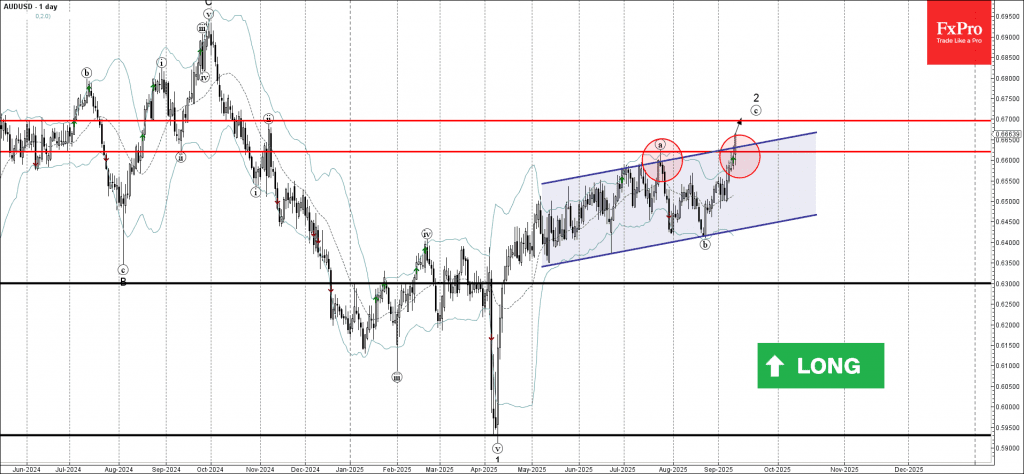
Task: Click the Aug-2025 date label
Action: (x=672, y=469)
